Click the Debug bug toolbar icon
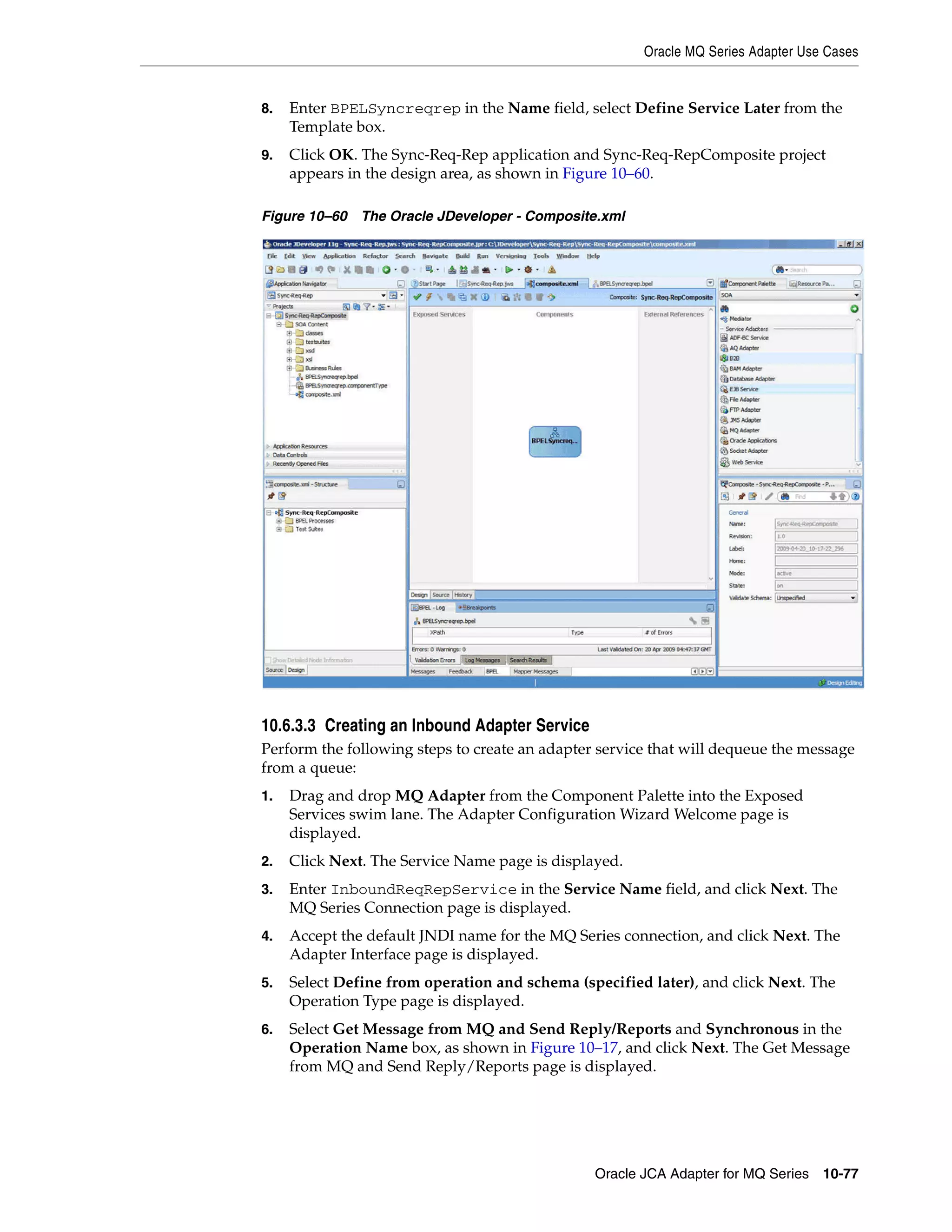The image size is (952, 1232). pos(528,270)
